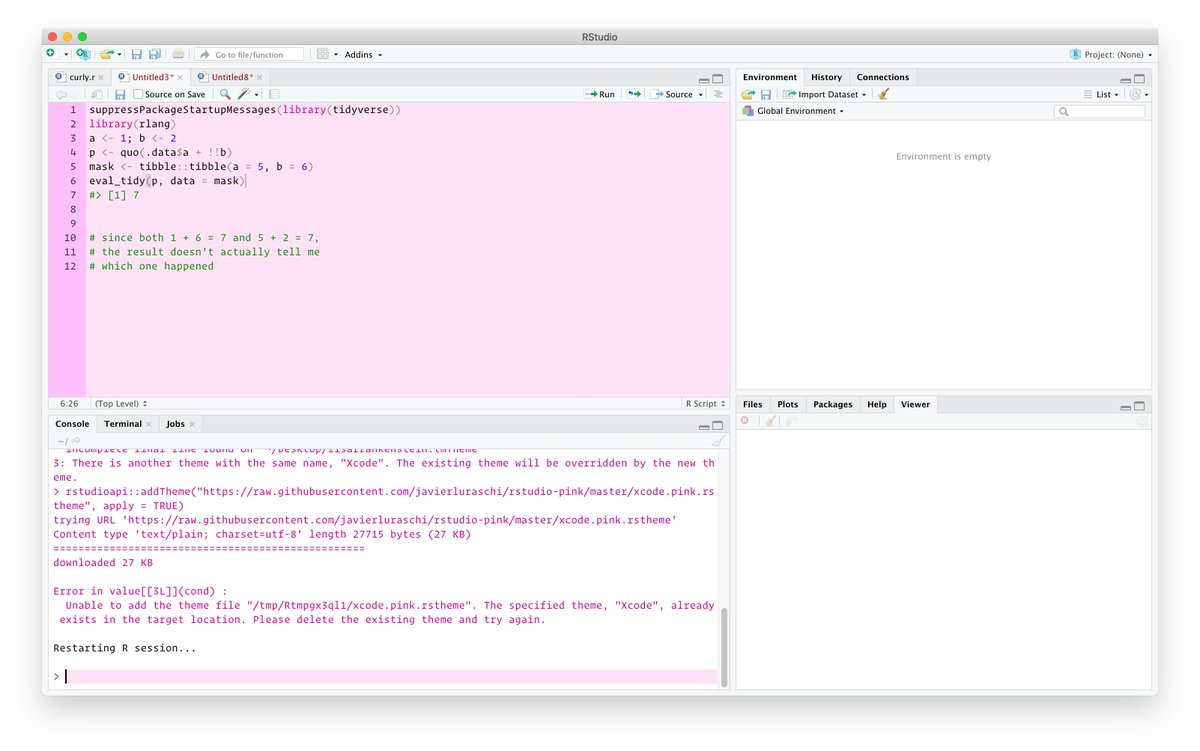Show the document outline

pos(718,94)
